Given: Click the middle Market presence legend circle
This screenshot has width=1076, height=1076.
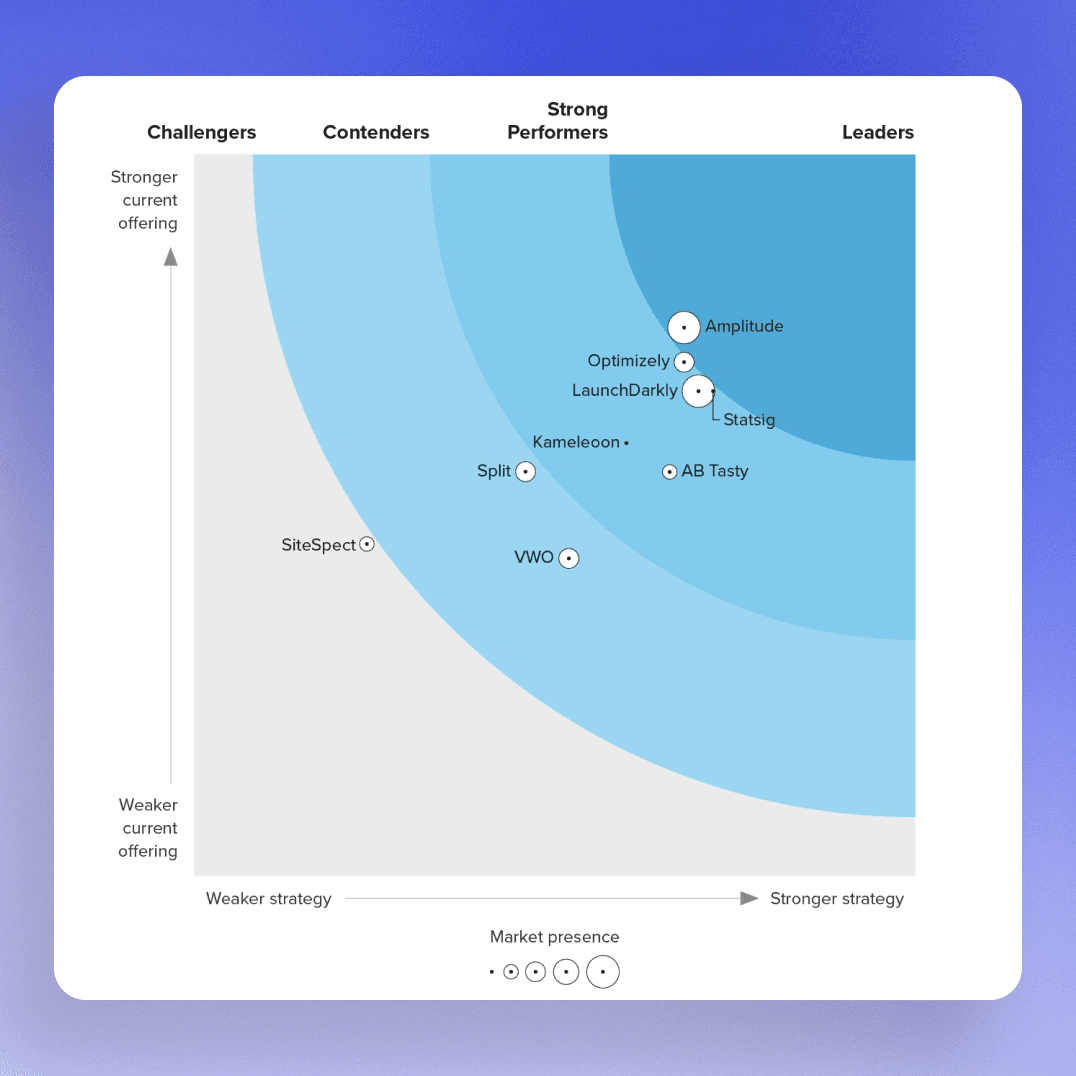Looking at the screenshot, I should 535,971.
